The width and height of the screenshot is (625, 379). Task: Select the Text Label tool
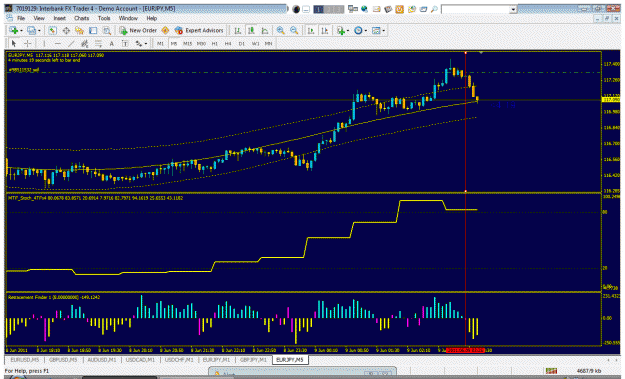[x=125, y=43]
